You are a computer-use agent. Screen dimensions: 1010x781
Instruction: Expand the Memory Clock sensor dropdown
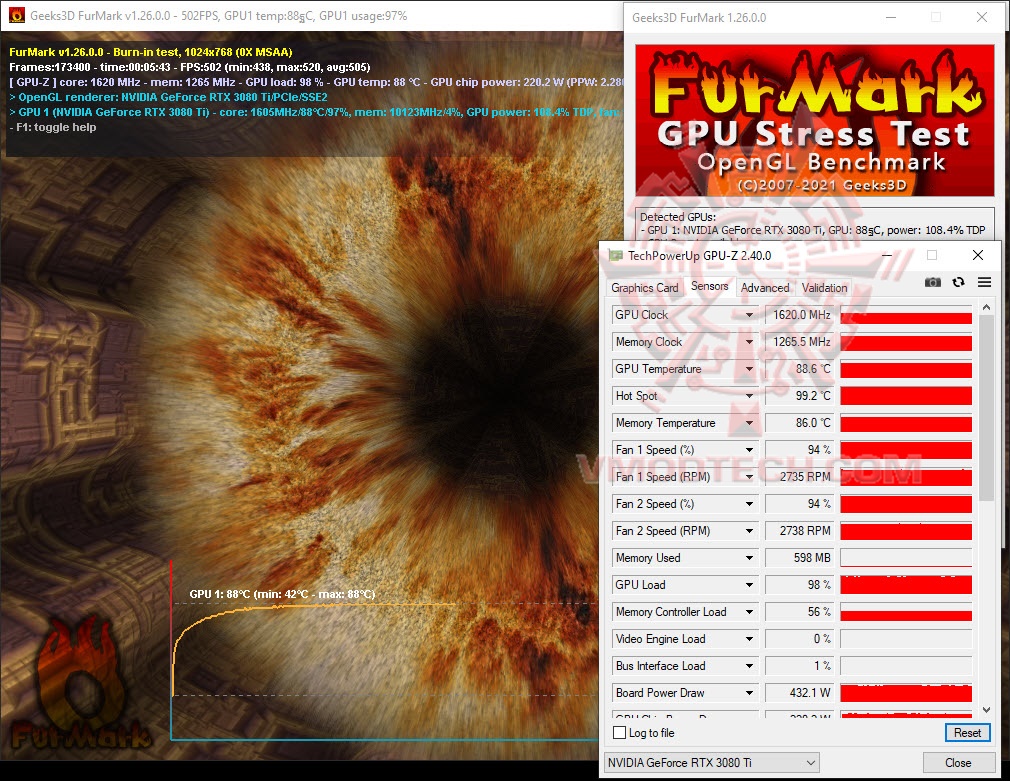click(x=749, y=342)
